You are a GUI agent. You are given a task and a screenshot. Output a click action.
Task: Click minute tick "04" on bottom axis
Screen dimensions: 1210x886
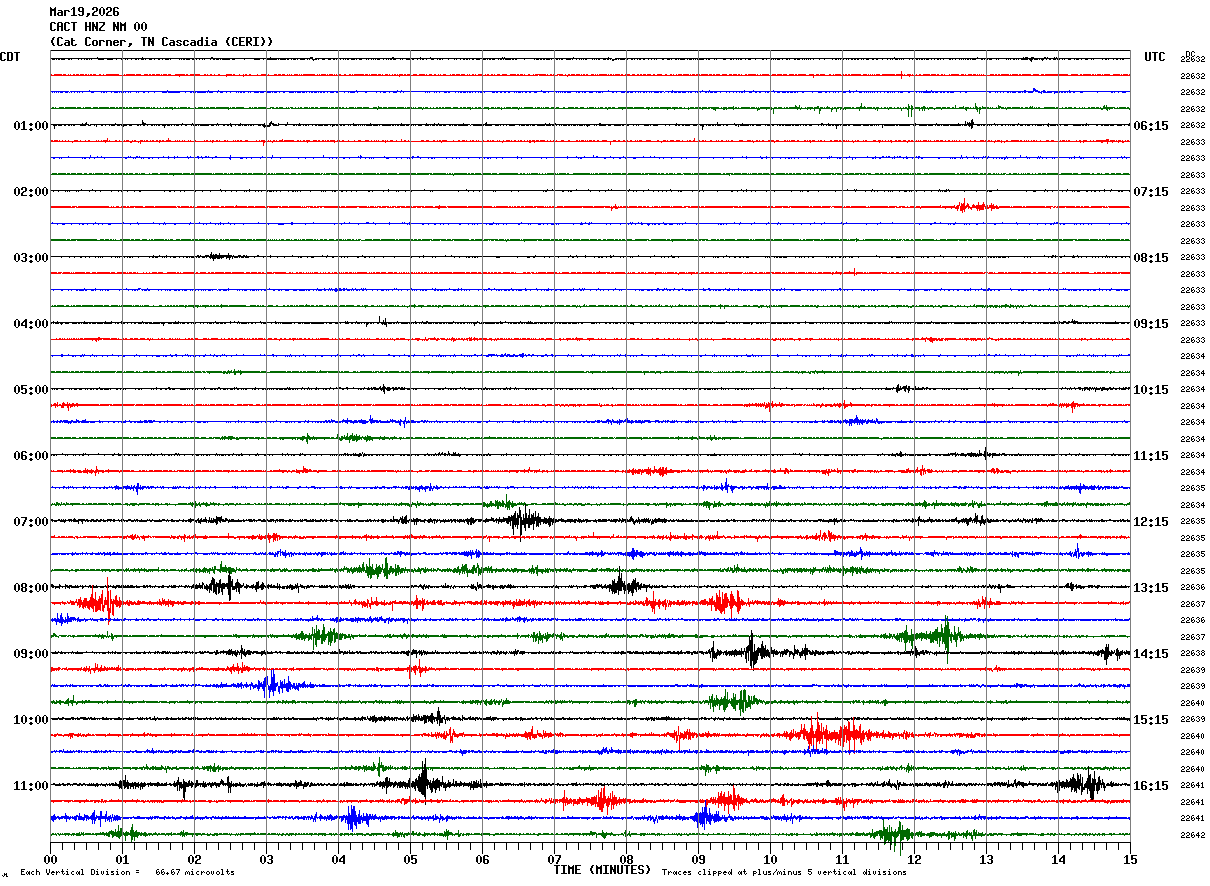[338, 859]
